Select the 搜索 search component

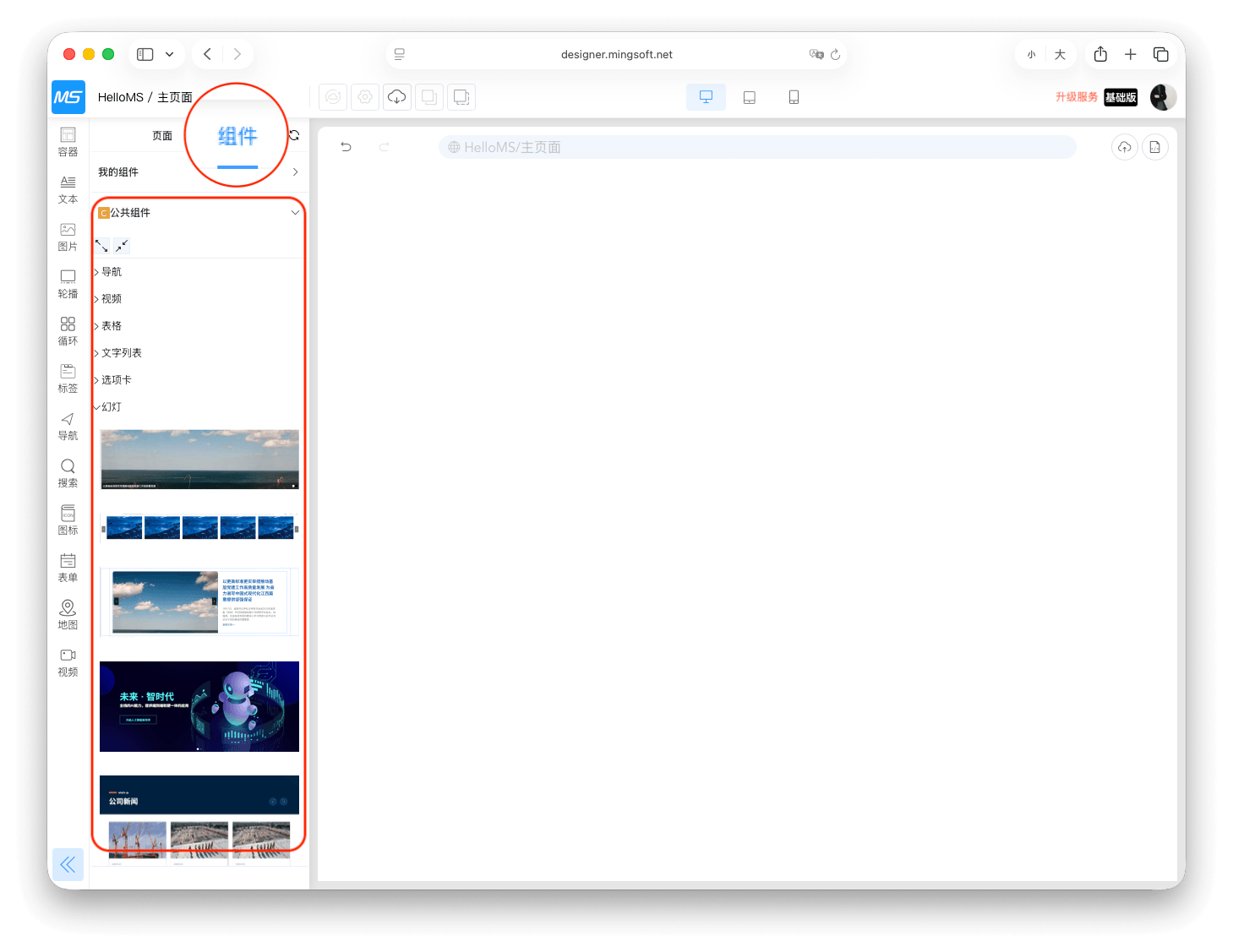68,473
